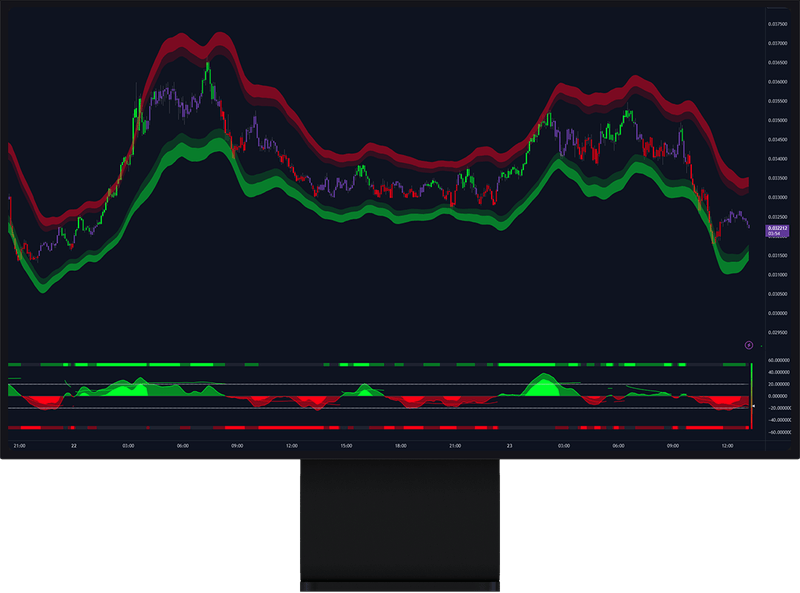Click the circled lightning button over the oscillator pane
This screenshot has width=800, height=593.
[x=748, y=345]
